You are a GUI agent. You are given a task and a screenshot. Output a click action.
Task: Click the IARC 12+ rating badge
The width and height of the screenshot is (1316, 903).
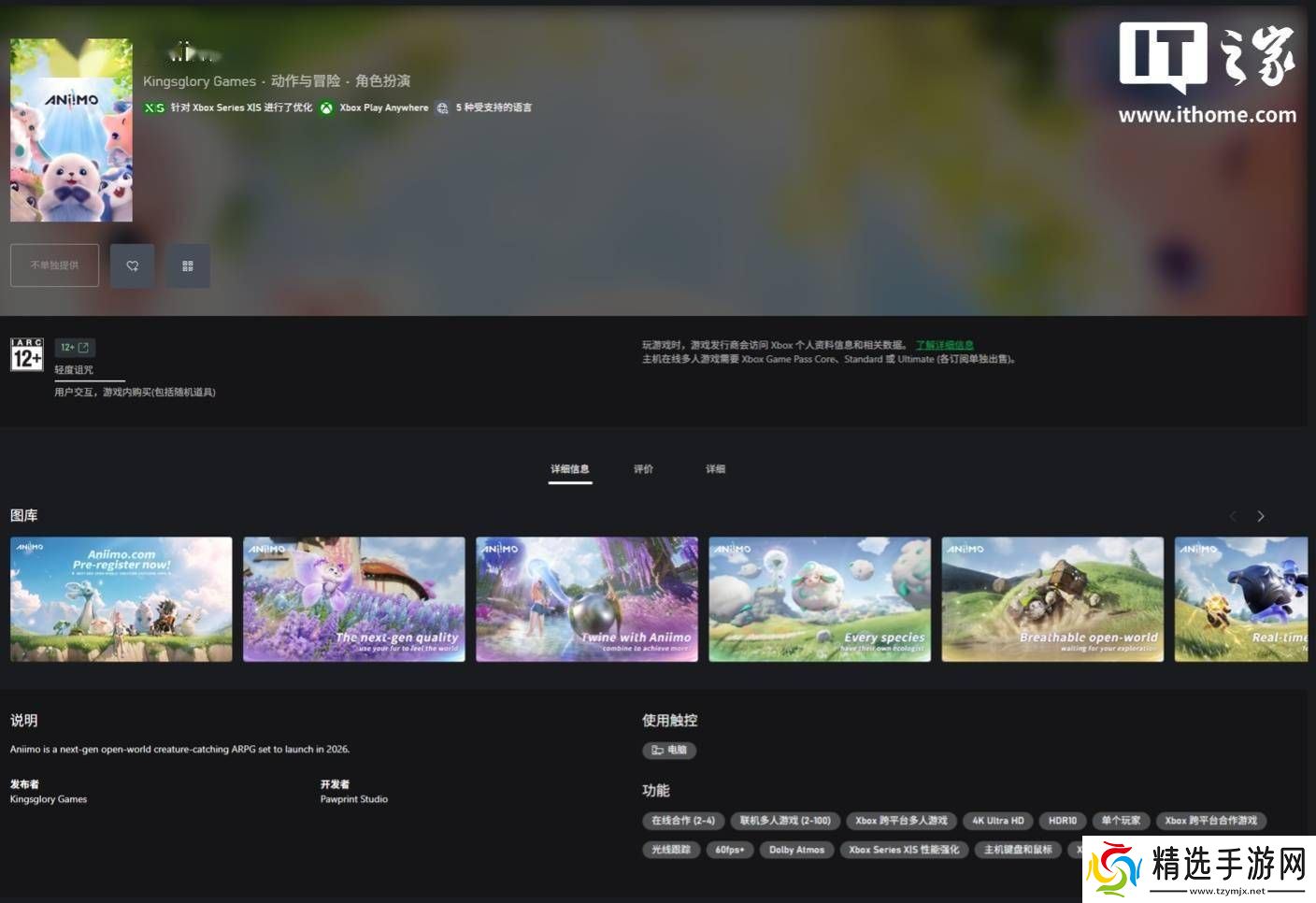tap(27, 355)
